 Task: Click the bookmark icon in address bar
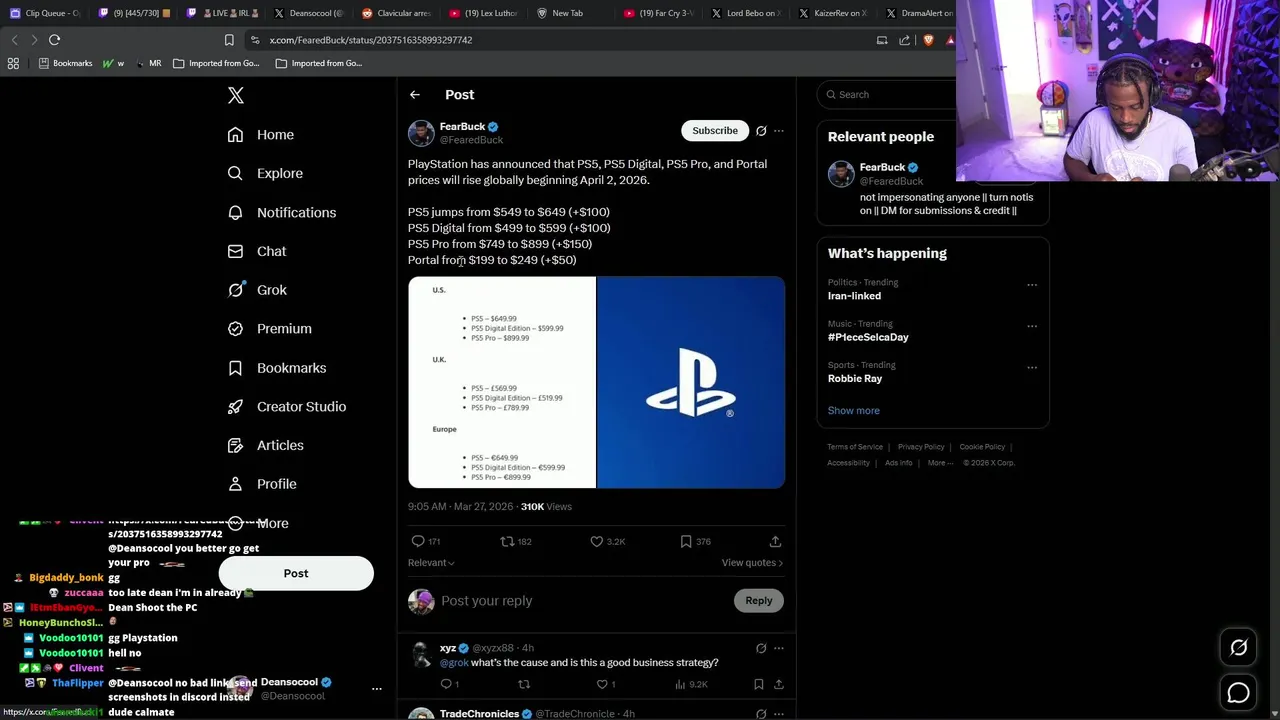click(229, 40)
